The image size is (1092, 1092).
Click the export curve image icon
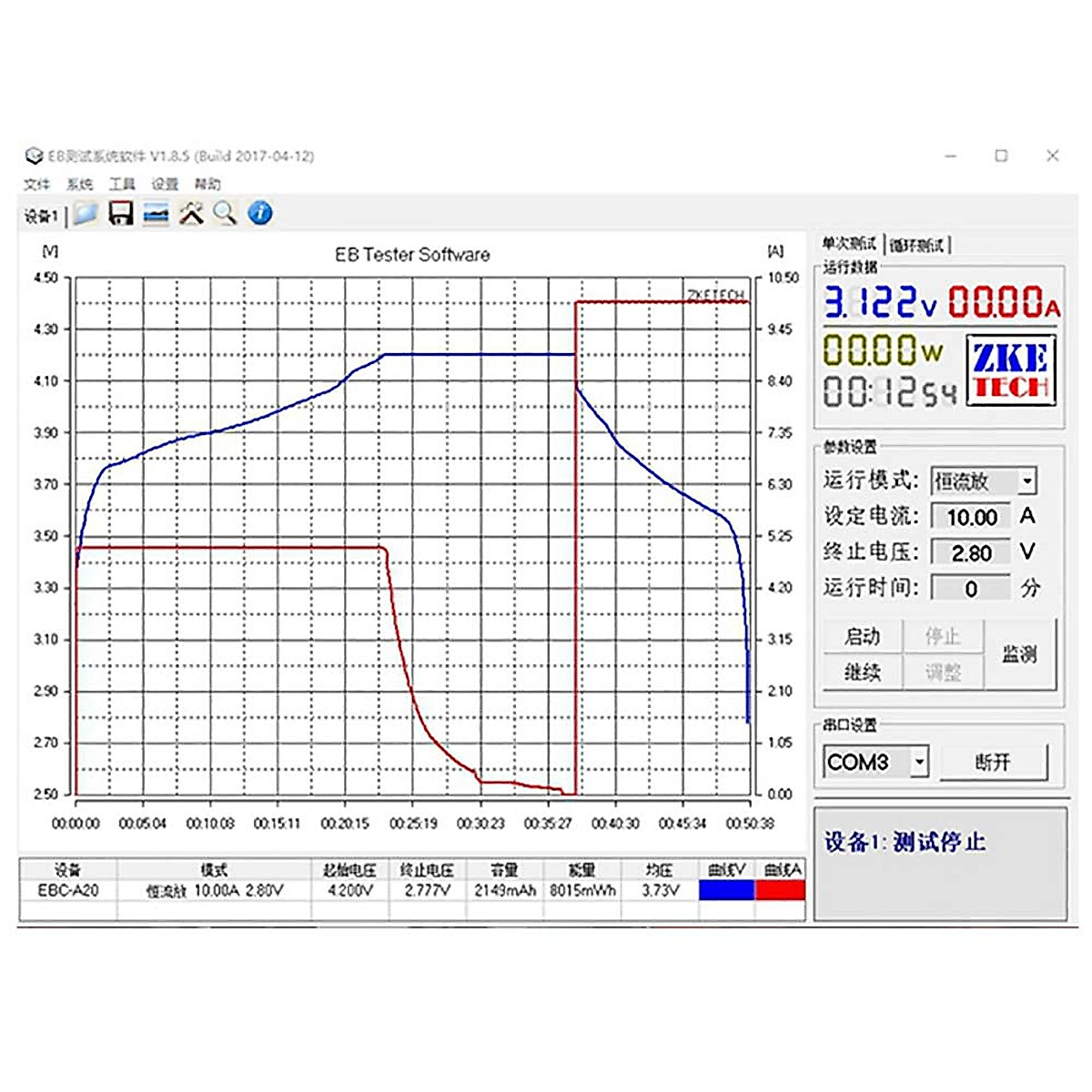pos(157,212)
